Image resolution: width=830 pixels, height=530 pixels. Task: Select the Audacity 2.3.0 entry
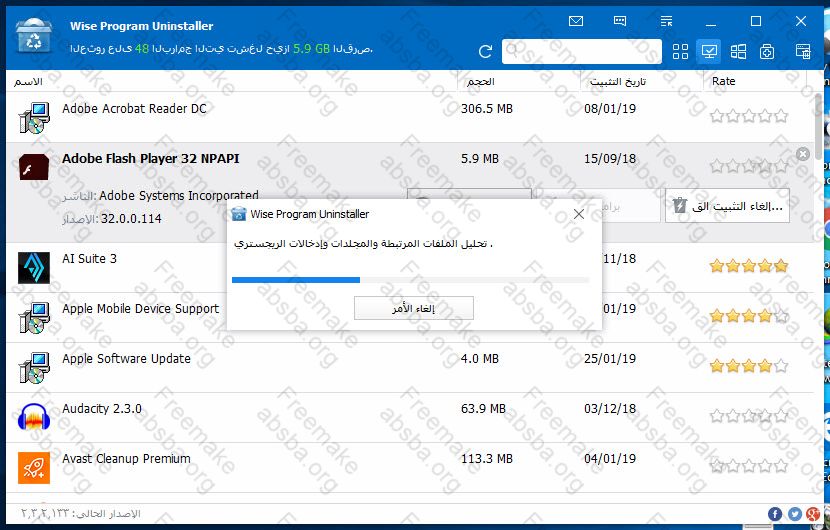(x=102, y=409)
